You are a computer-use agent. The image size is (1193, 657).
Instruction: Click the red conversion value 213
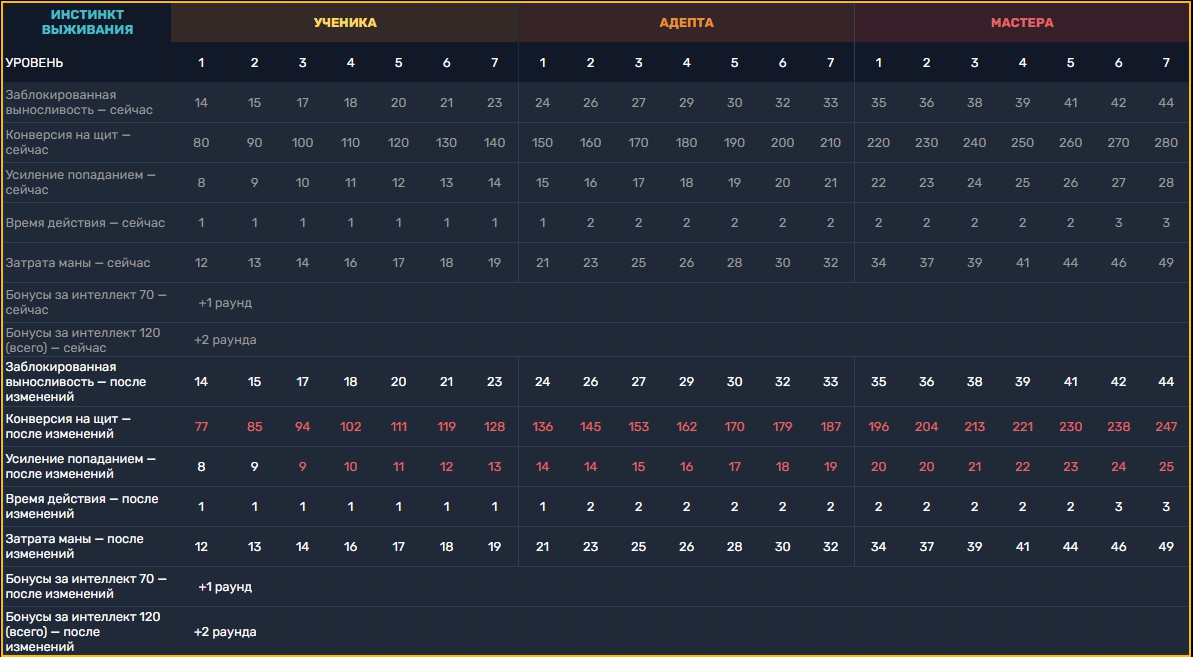975,427
